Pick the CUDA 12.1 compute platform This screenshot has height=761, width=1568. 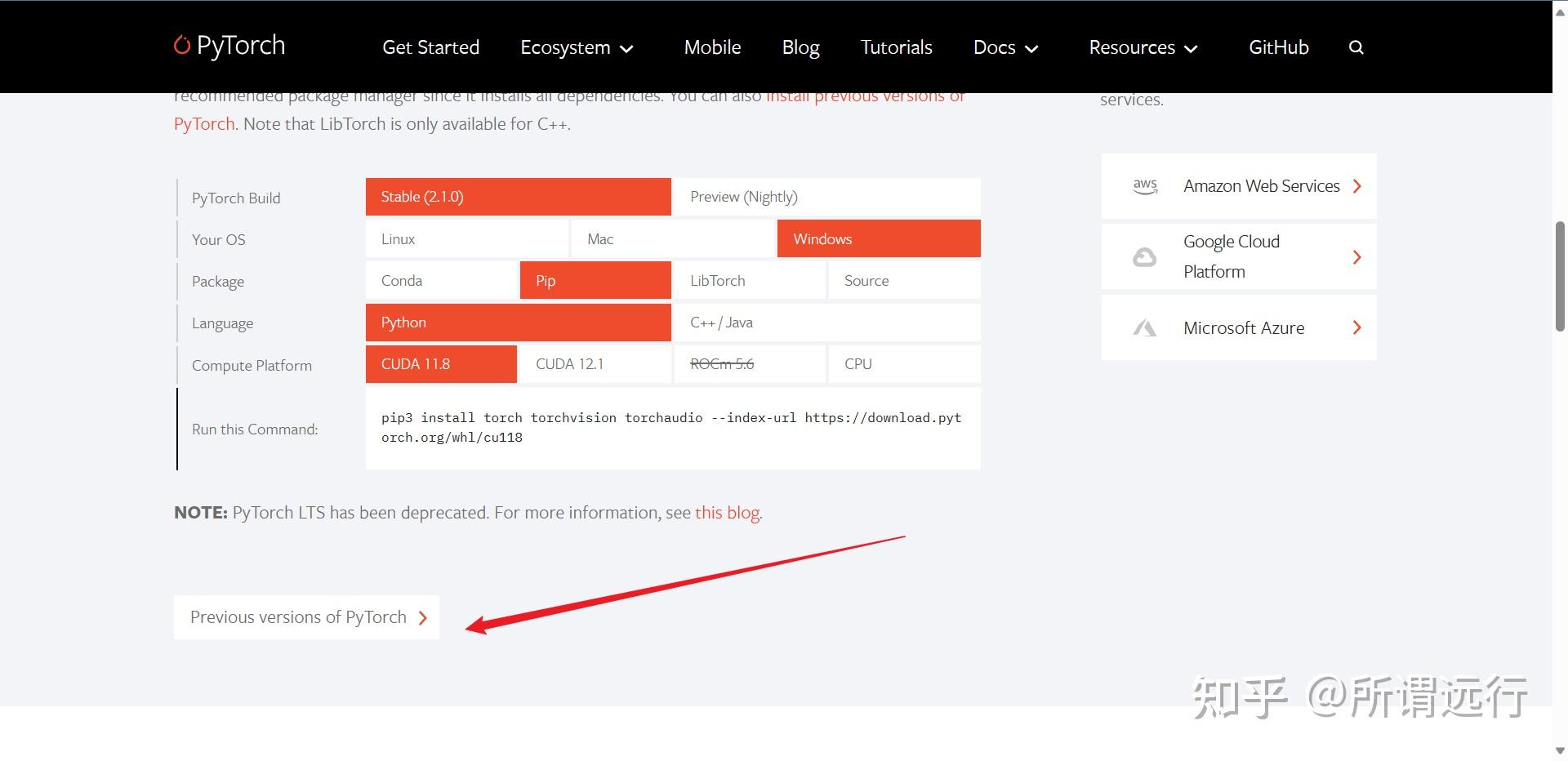(x=594, y=364)
